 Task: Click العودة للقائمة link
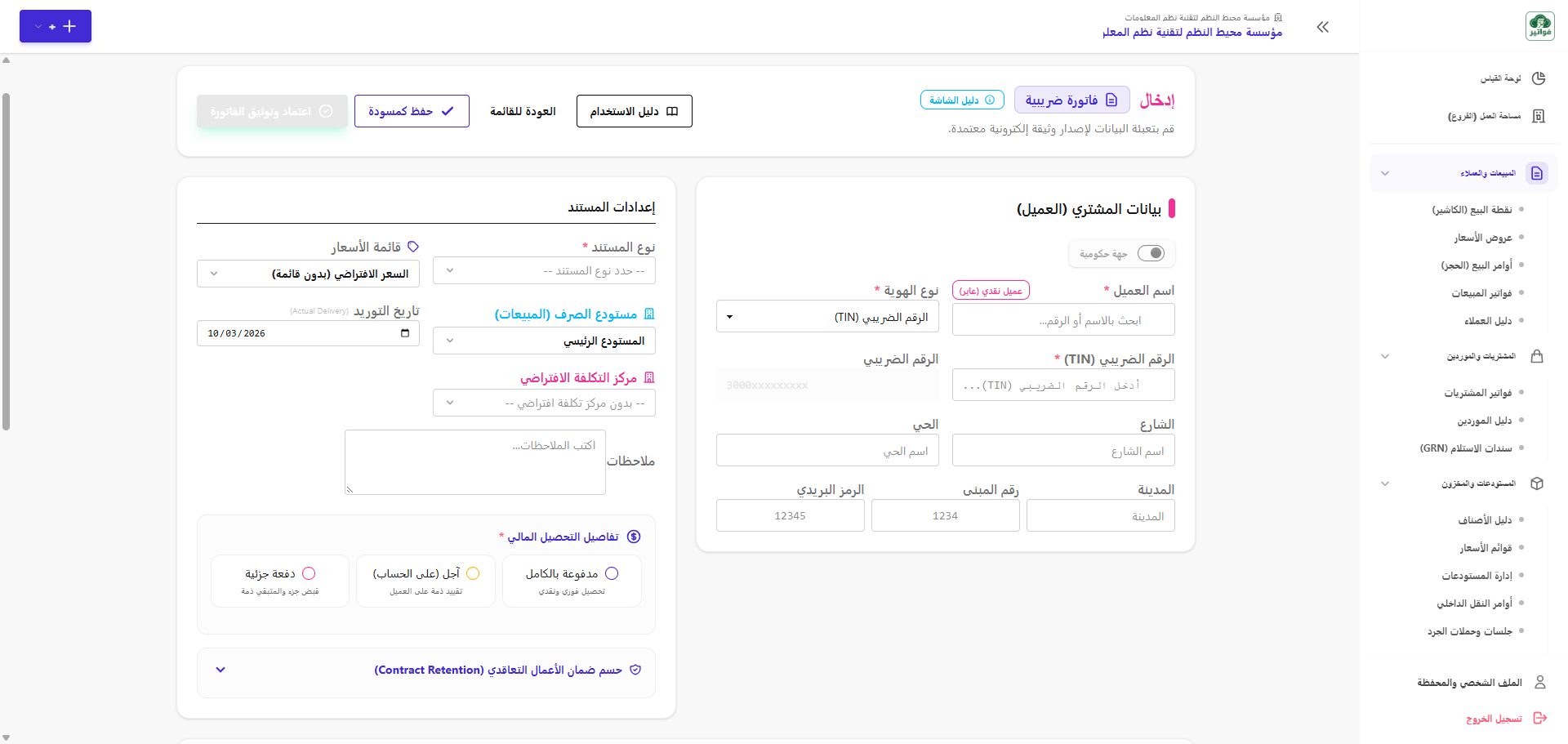tap(523, 111)
